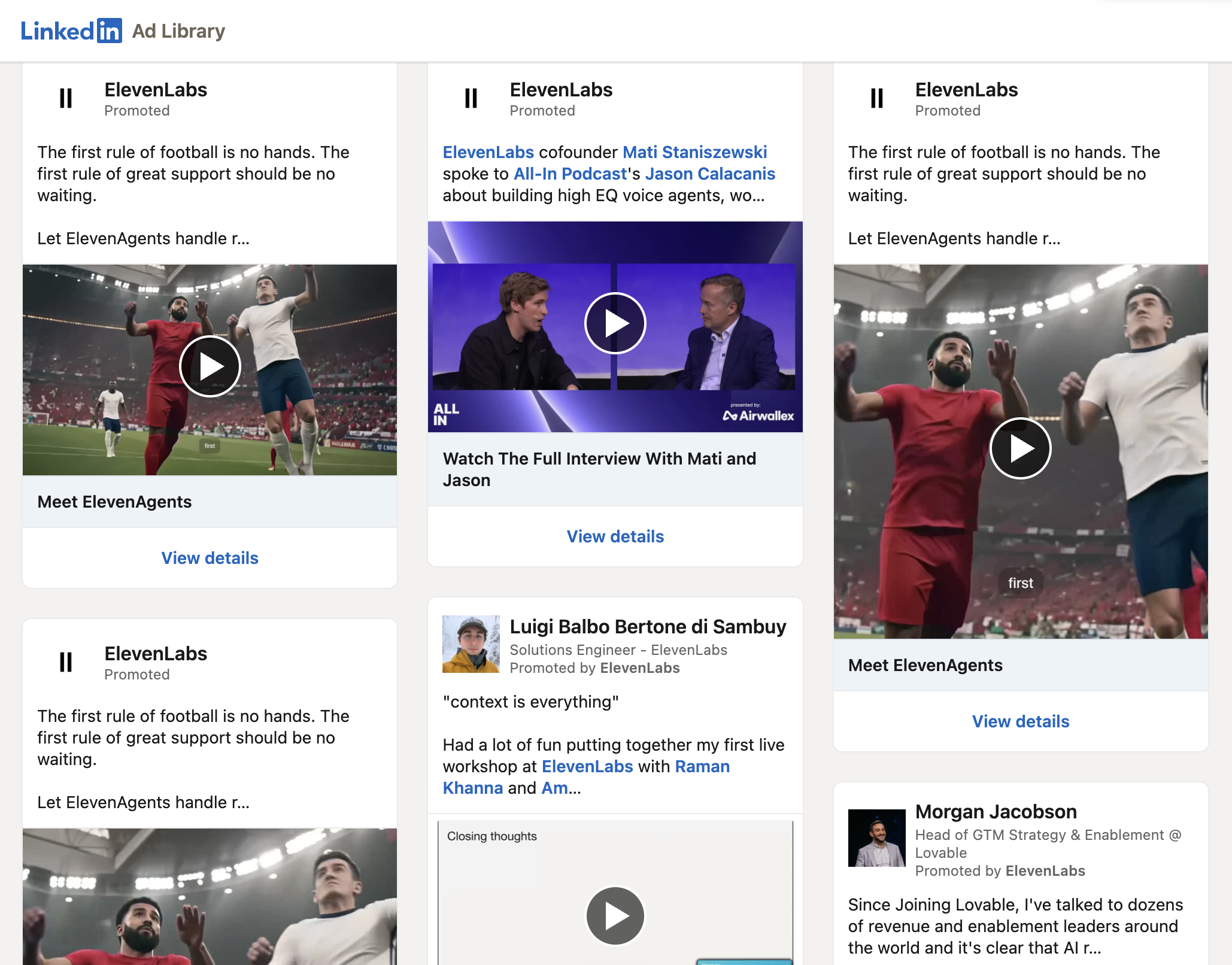Click 'Head of GTM Strategy & Enablement @ Lovable'
The image size is (1232, 965).
[x=1049, y=844]
